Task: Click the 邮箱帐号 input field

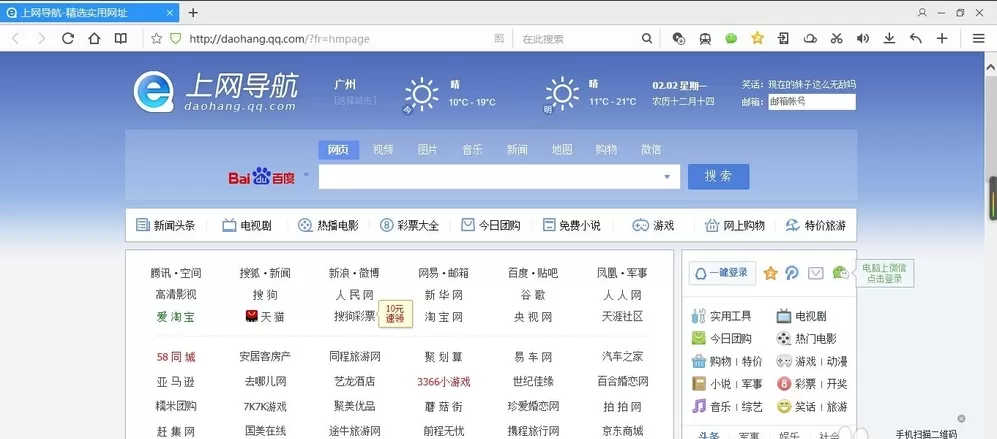Action: coord(811,102)
